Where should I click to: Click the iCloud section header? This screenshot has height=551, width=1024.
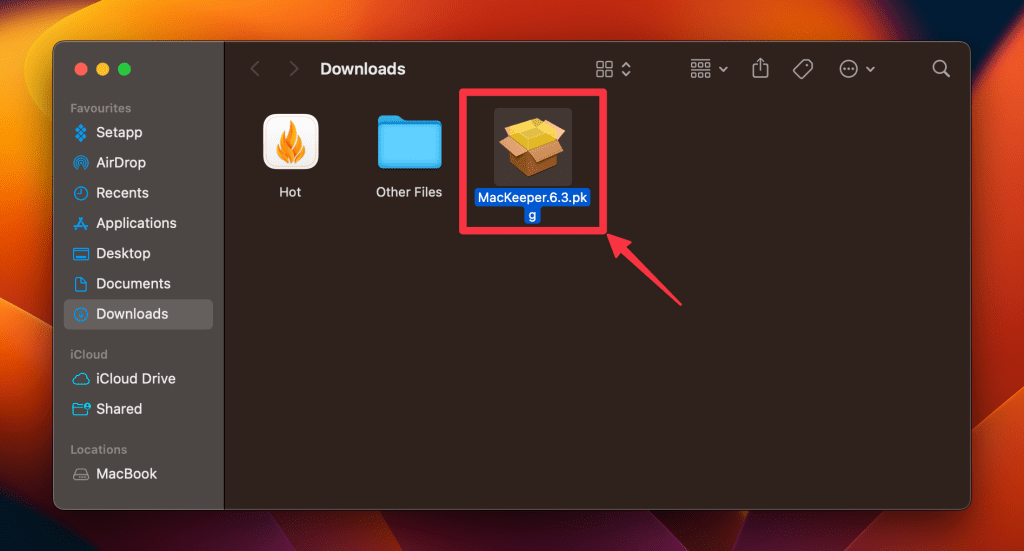(x=89, y=354)
